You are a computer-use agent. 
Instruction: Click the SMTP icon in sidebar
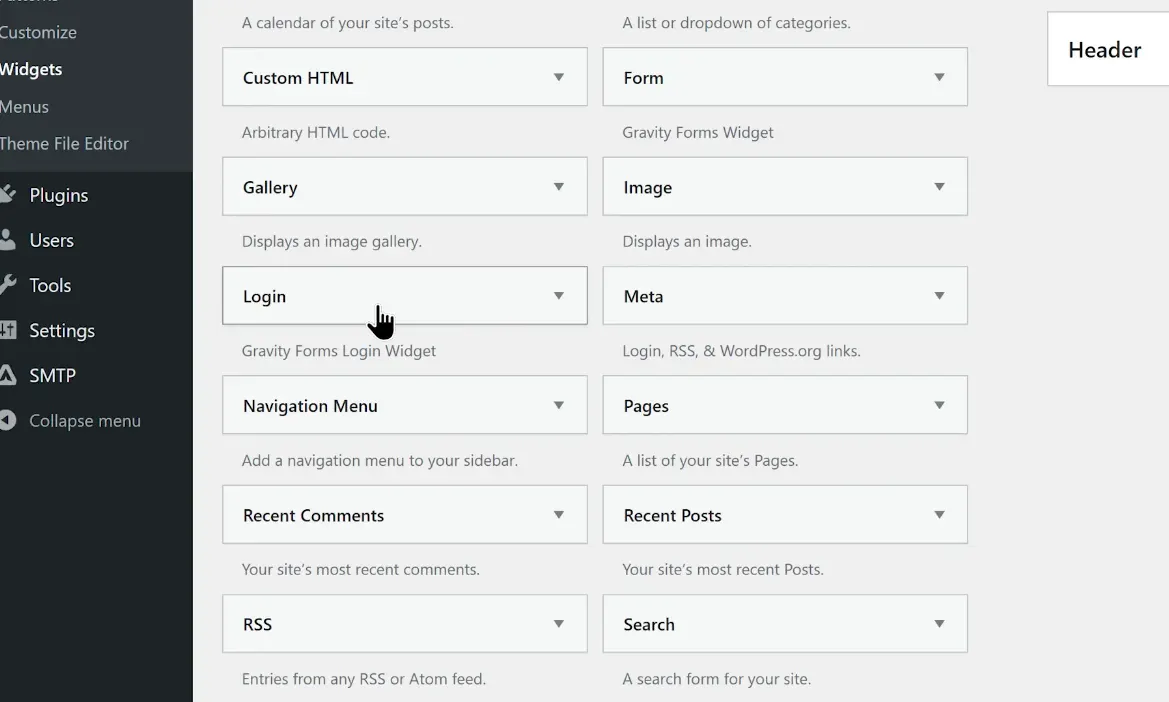8,375
